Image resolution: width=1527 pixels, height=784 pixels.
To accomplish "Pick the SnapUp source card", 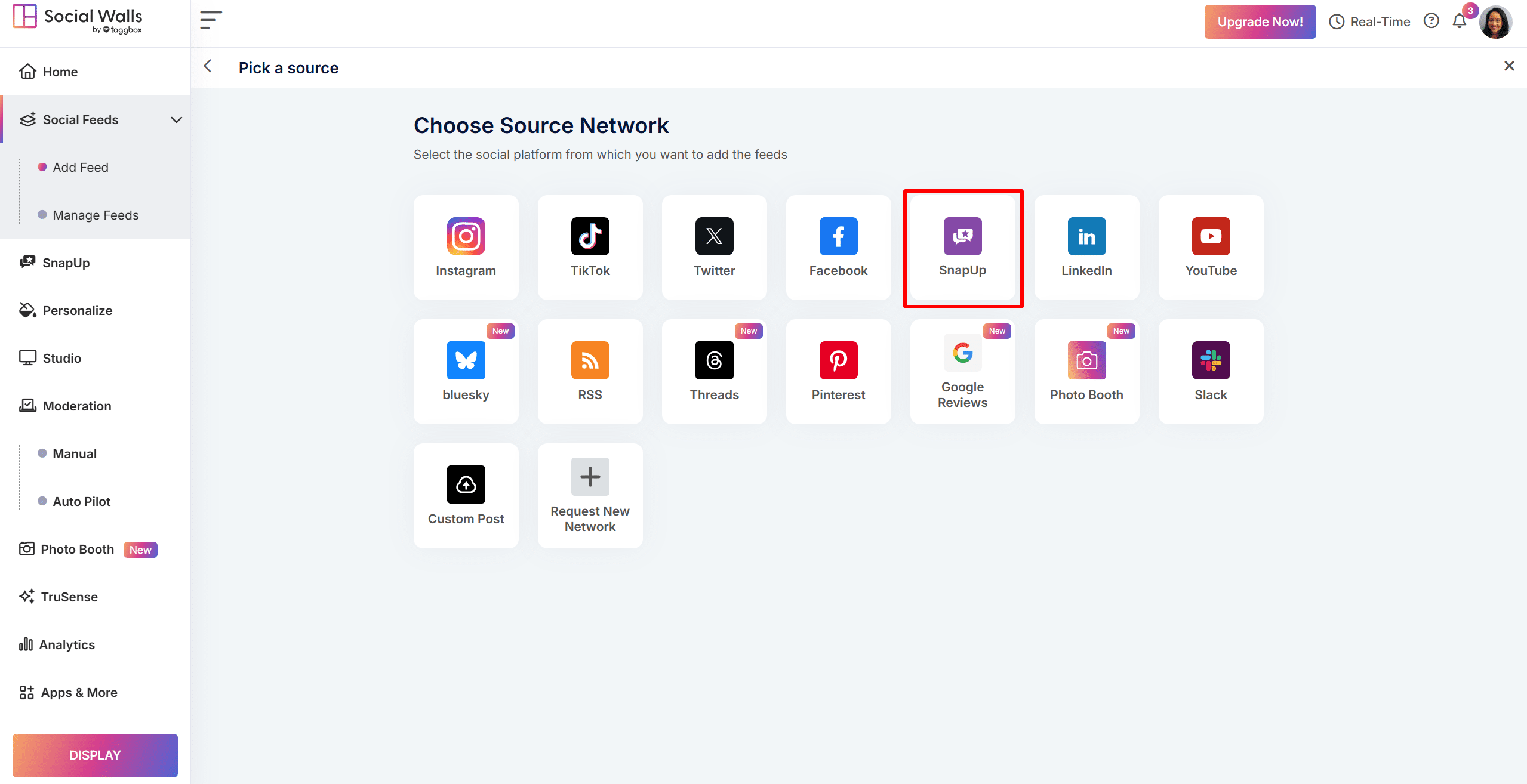I will click(x=962, y=247).
